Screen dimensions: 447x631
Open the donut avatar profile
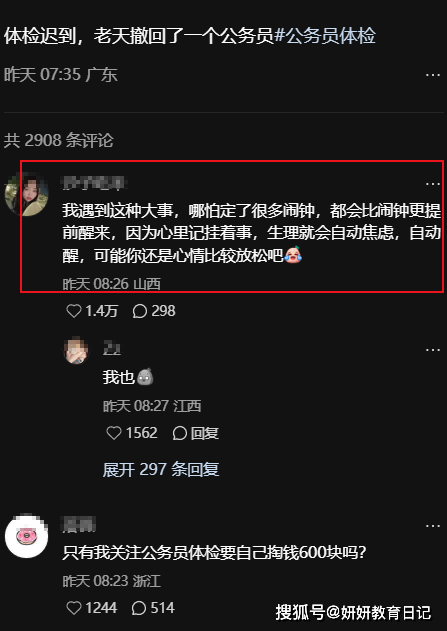pos(27,536)
